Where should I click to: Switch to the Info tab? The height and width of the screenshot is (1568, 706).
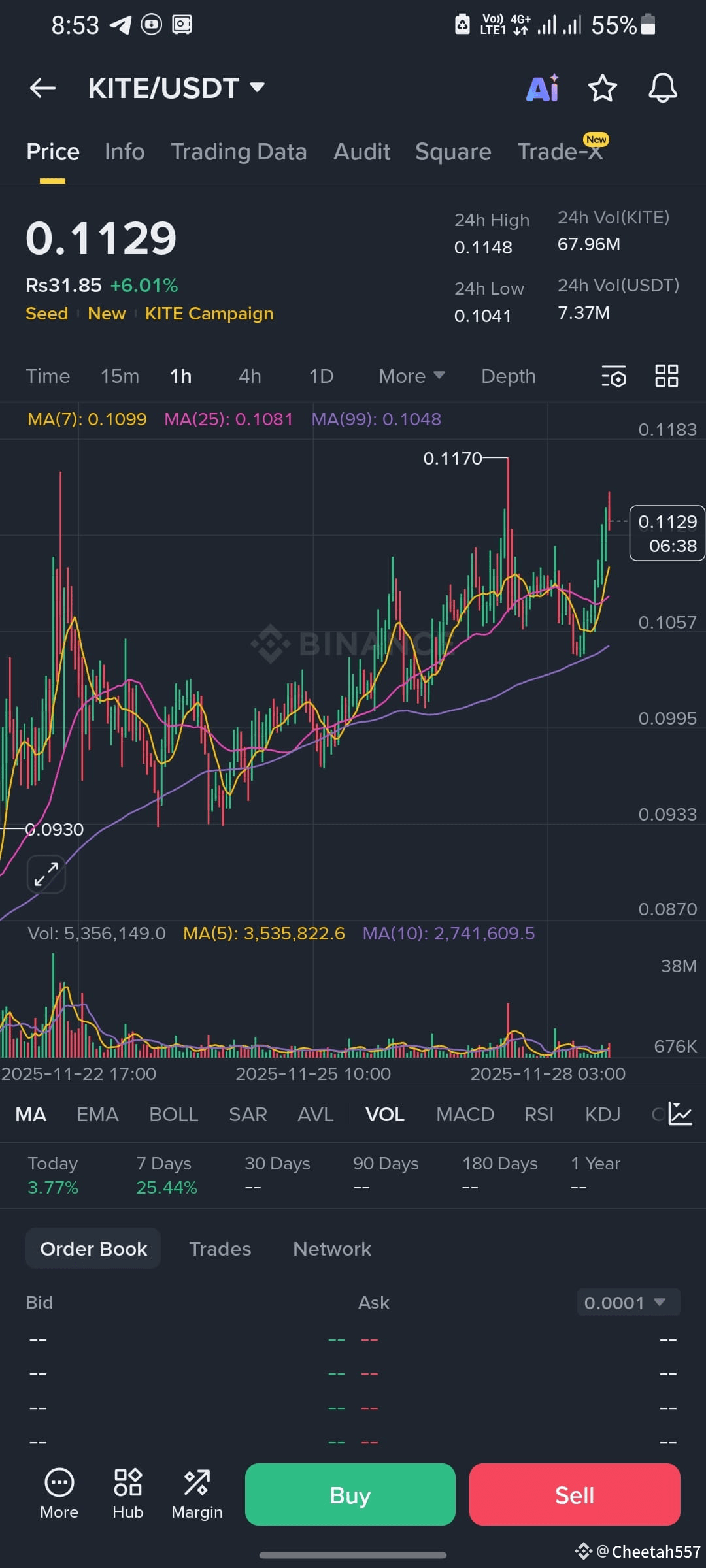[x=124, y=152]
